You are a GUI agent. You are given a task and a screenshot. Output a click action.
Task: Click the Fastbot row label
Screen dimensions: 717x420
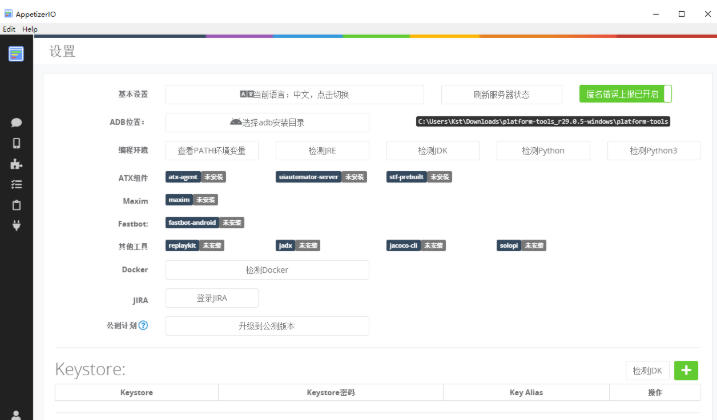click(x=133, y=224)
